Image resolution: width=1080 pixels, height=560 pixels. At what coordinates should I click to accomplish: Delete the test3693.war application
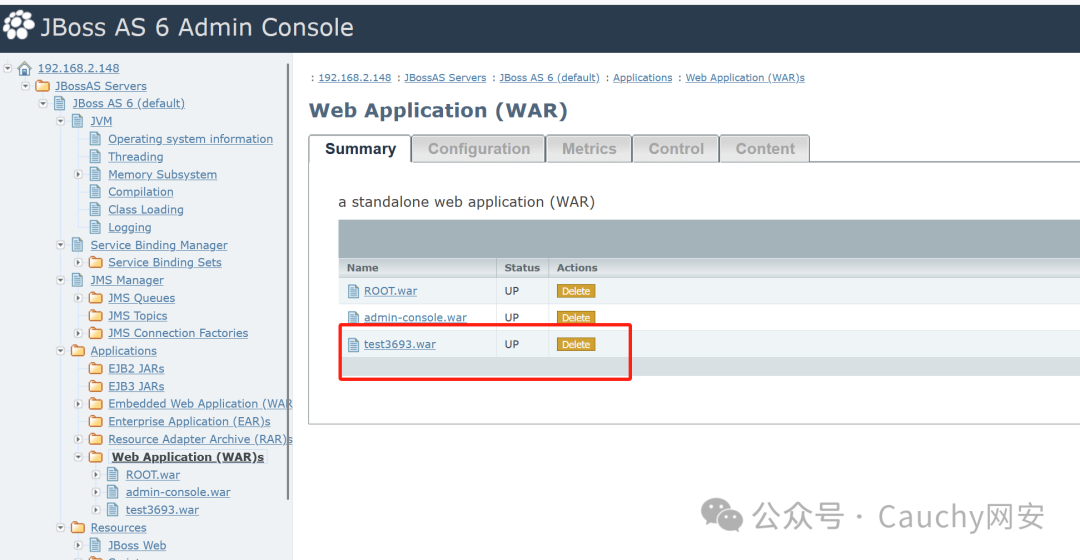coord(576,344)
